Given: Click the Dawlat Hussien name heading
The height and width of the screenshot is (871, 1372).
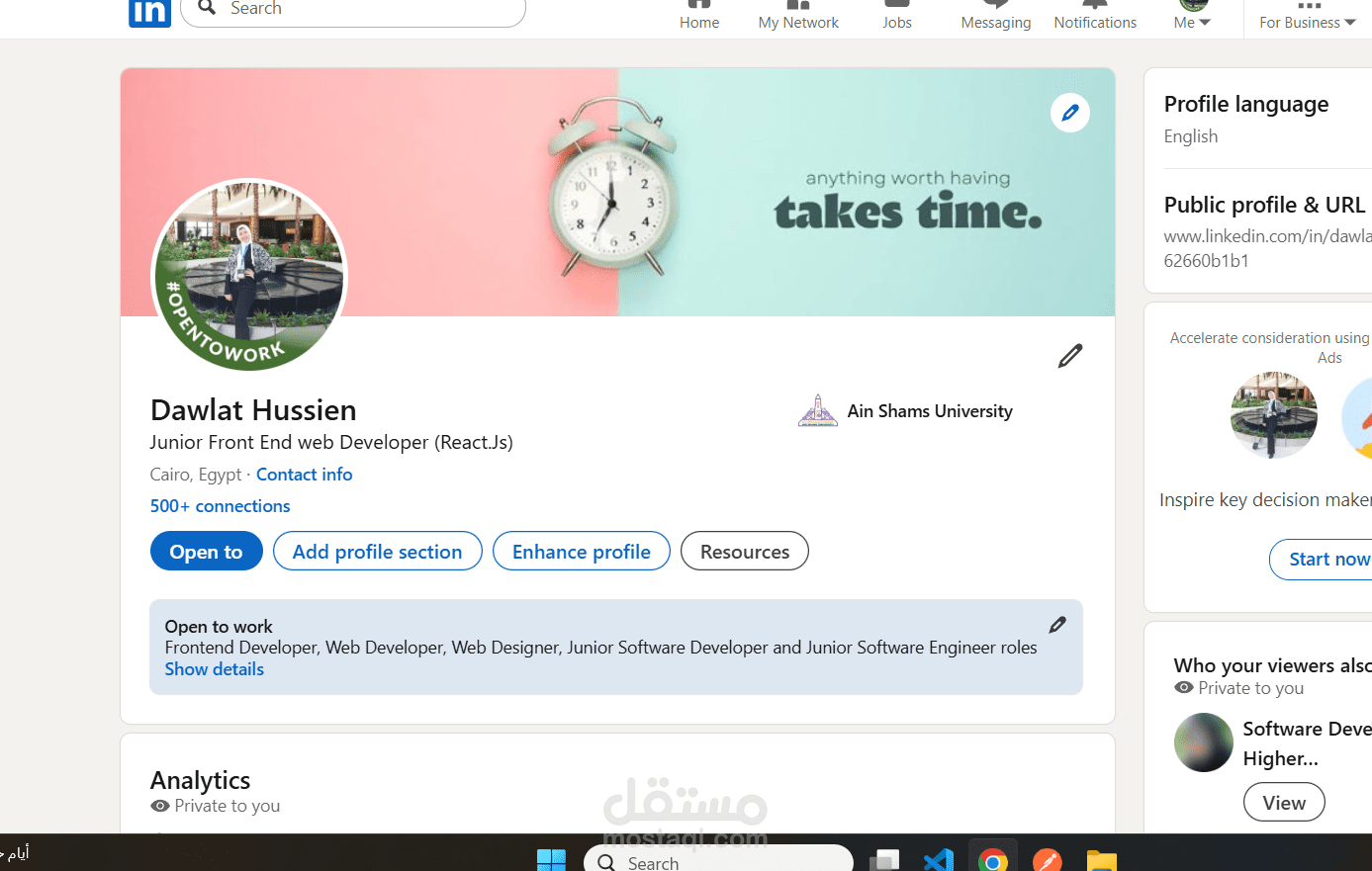Looking at the screenshot, I should [253, 410].
